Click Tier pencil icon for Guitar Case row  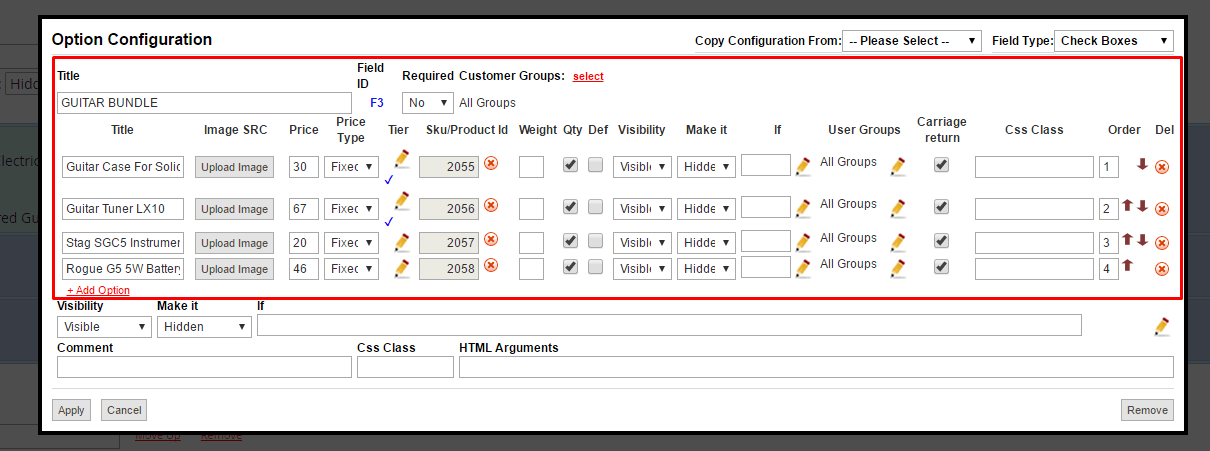[x=402, y=158]
